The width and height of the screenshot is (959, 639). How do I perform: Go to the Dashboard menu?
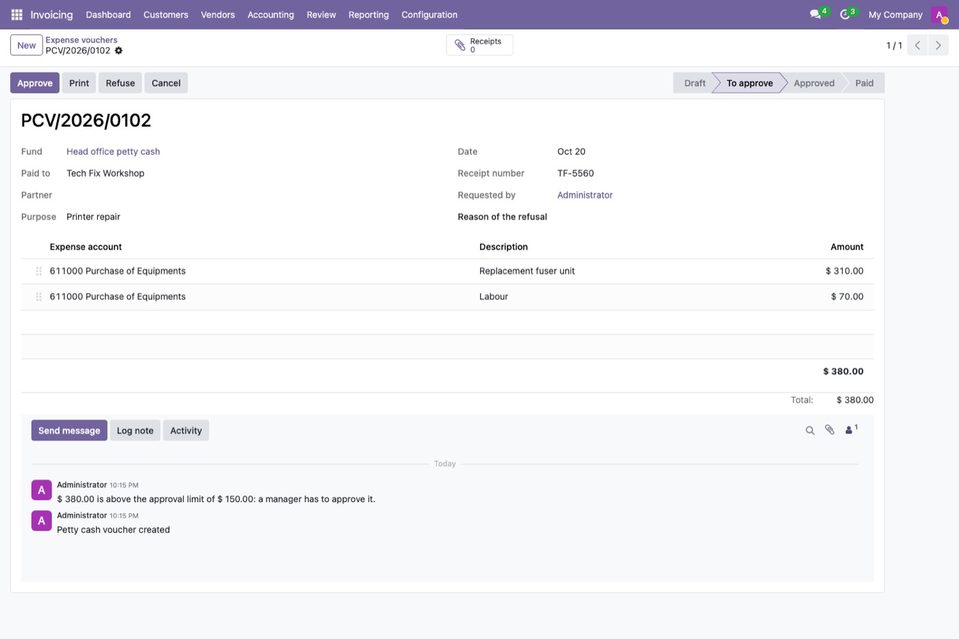point(108,15)
